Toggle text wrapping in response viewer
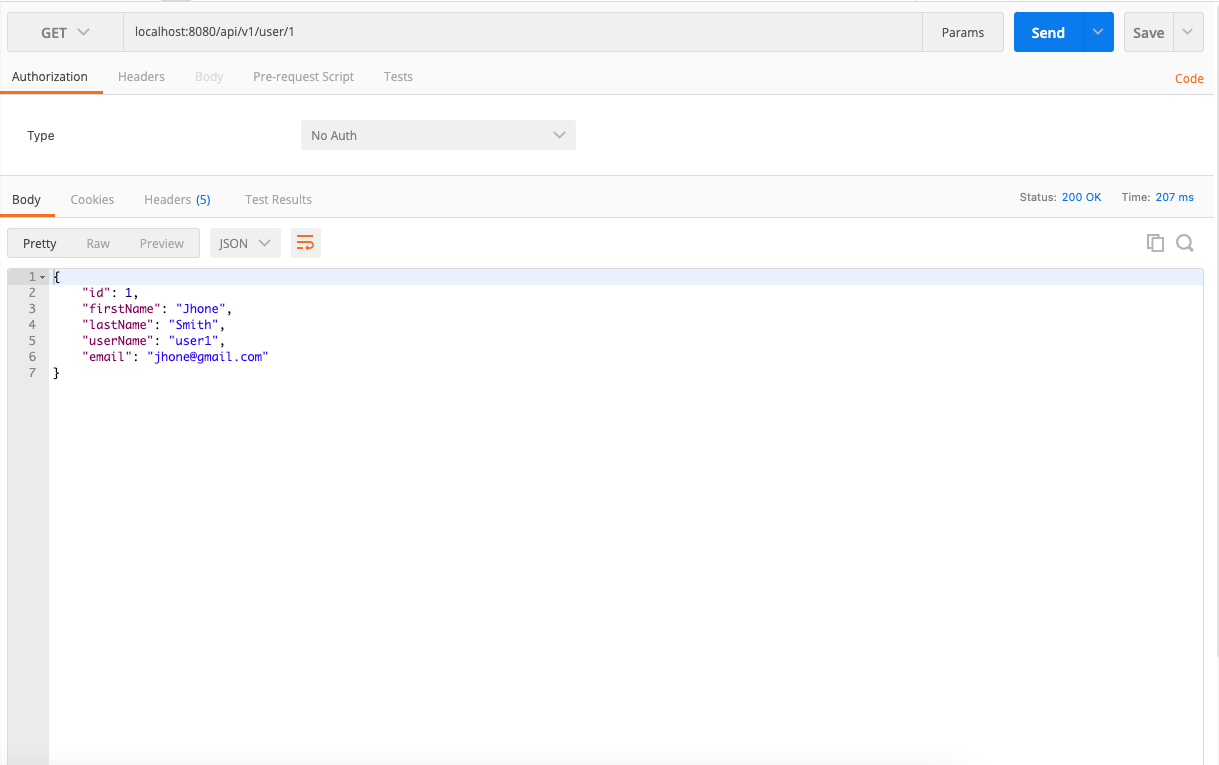 [x=305, y=242]
